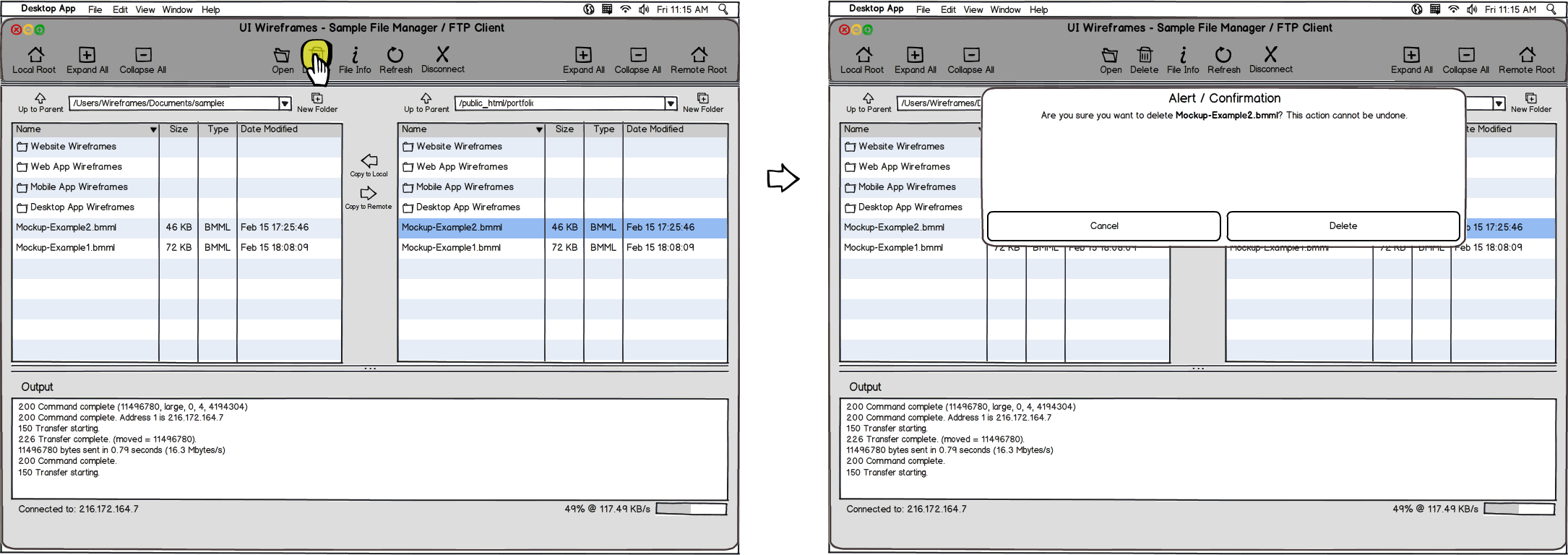
Task: Click Wi-Fi icon in alert window menu bar
Action: tap(1454, 9)
